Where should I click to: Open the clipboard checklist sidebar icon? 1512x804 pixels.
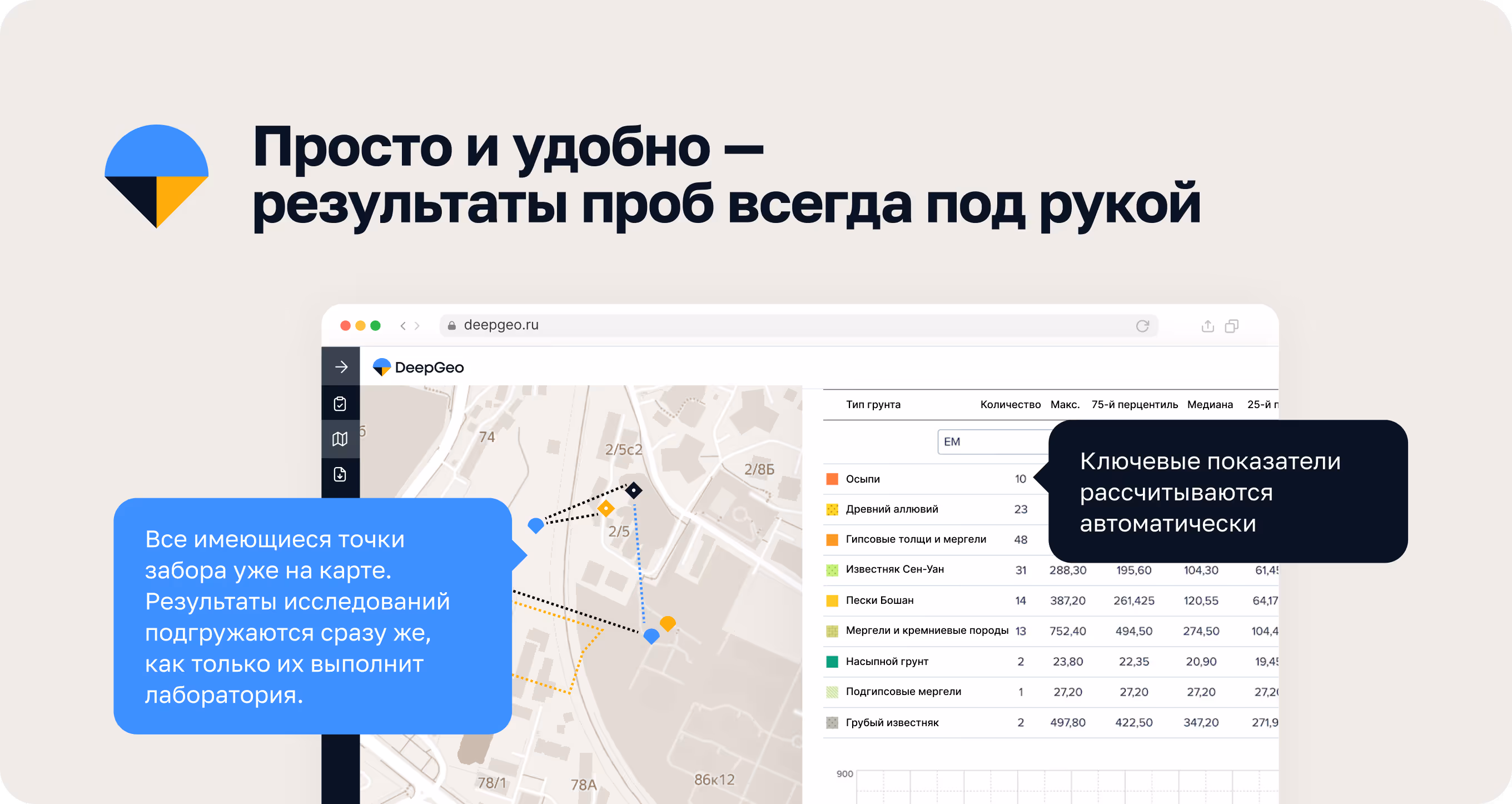[x=340, y=404]
